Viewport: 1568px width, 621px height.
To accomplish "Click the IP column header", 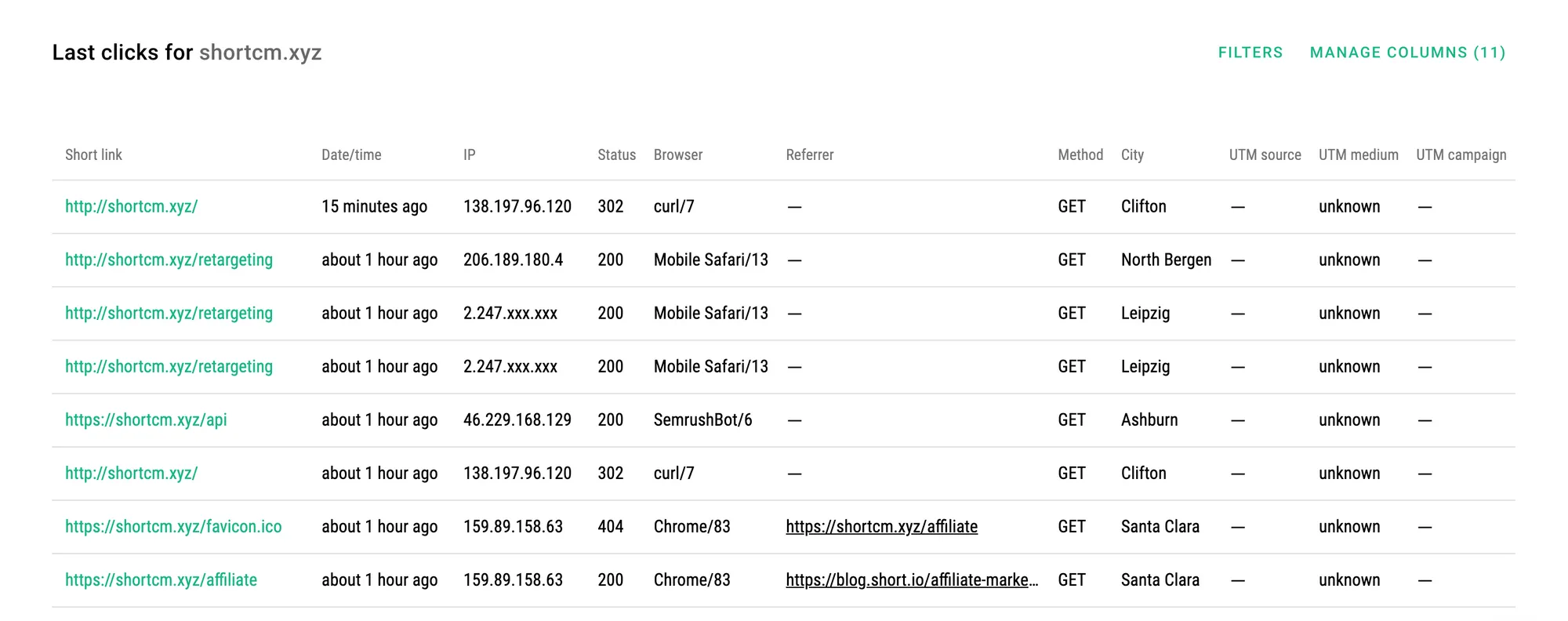I will (469, 154).
